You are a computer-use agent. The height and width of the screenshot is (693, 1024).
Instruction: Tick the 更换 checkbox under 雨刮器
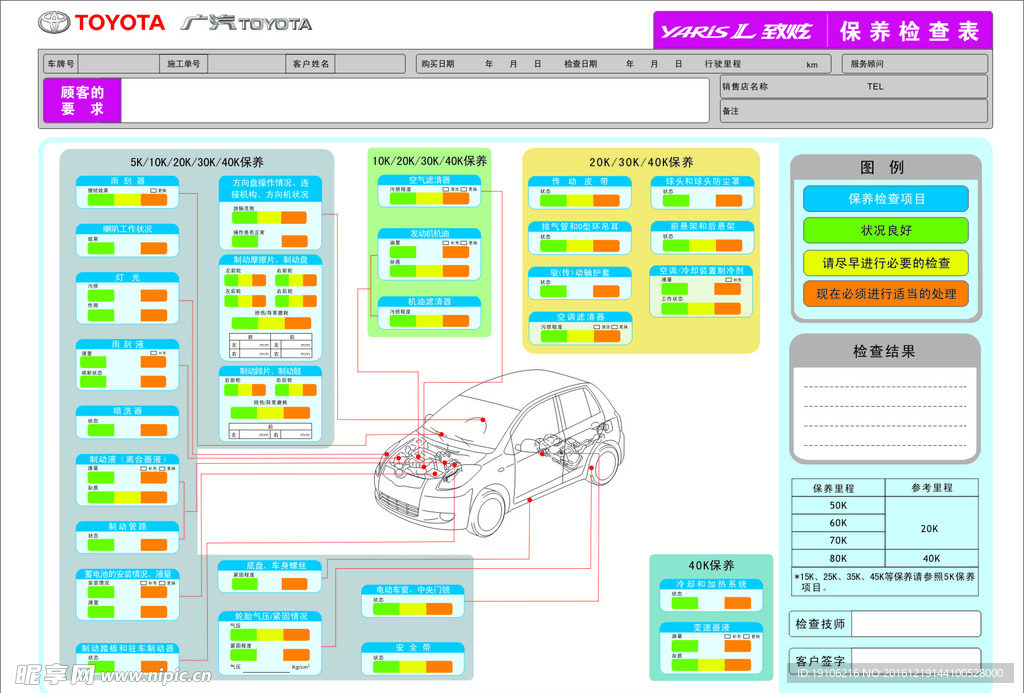pyautogui.click(x=153, y=189)
